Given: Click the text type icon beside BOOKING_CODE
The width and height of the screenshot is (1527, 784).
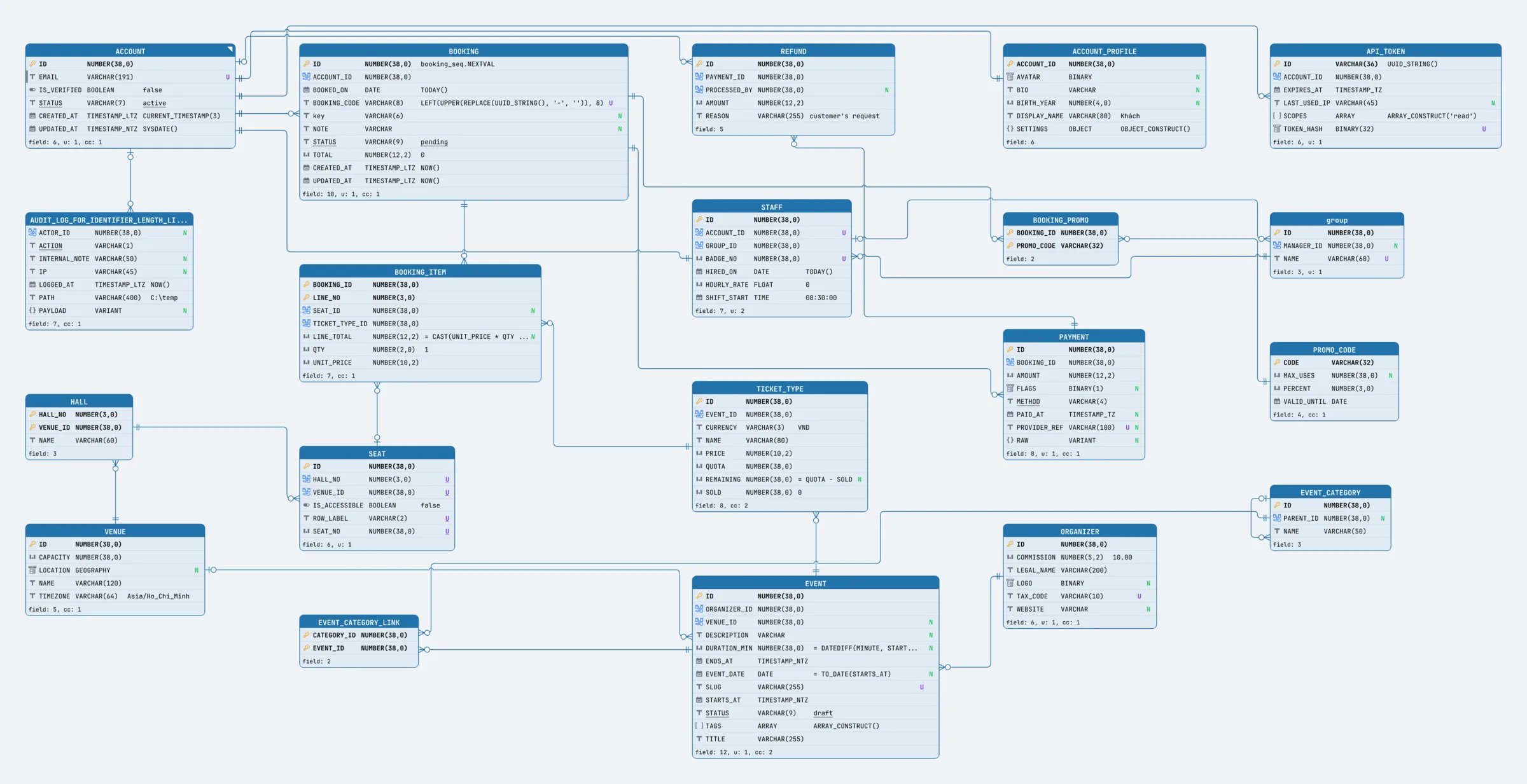Looking at the screenshot, I should (306, 103).
